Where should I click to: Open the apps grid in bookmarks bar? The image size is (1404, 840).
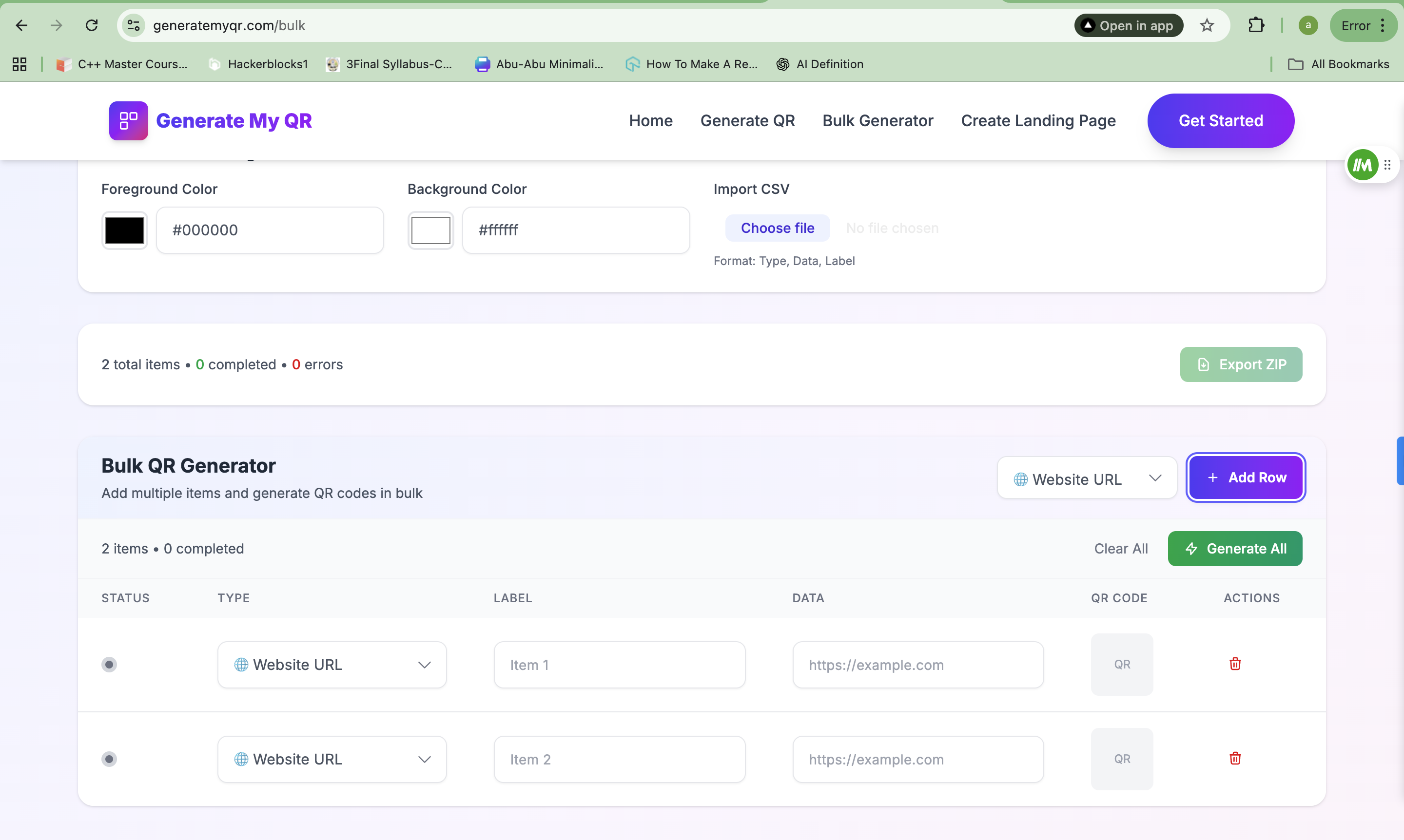click(19, 64)
